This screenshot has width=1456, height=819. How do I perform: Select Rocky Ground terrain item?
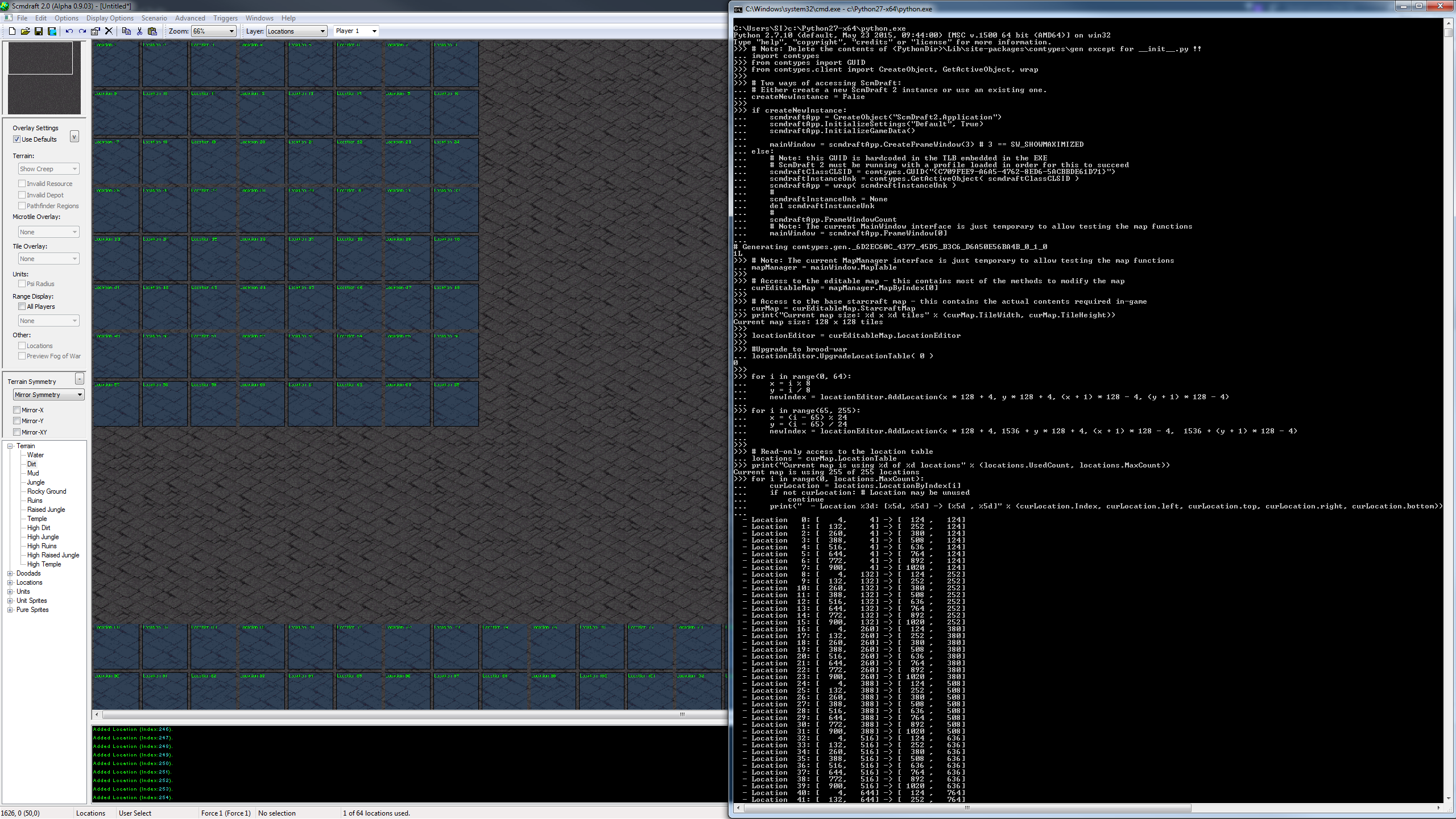point(47,491)
